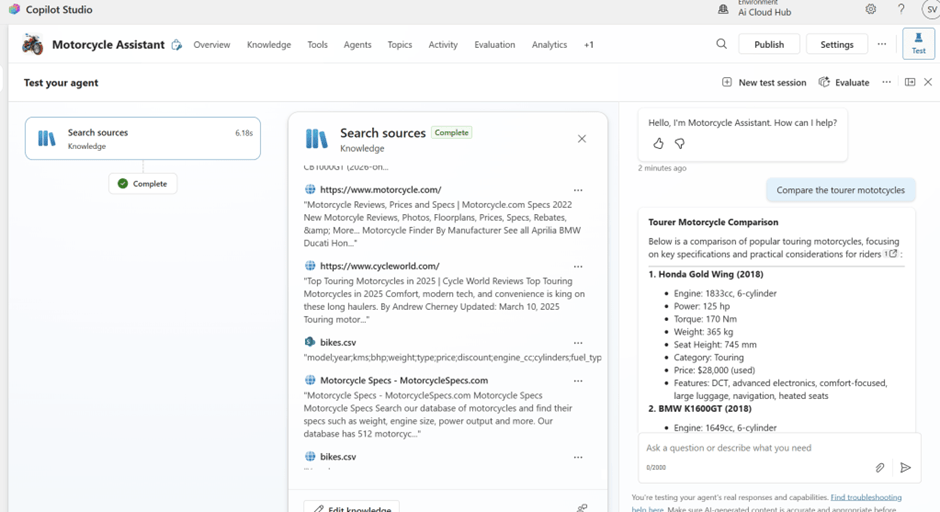940x512 pixels.
Task: Toggle the side panel layout icon
Action: point(910,82)
